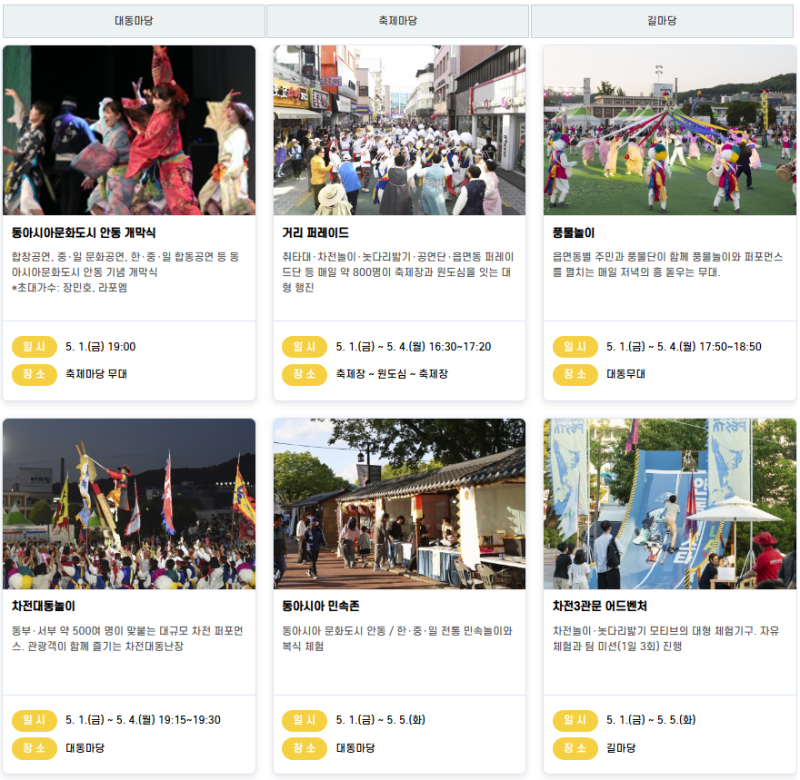View the 풍물놀이 maypole dance image

(x=669, y=130)
